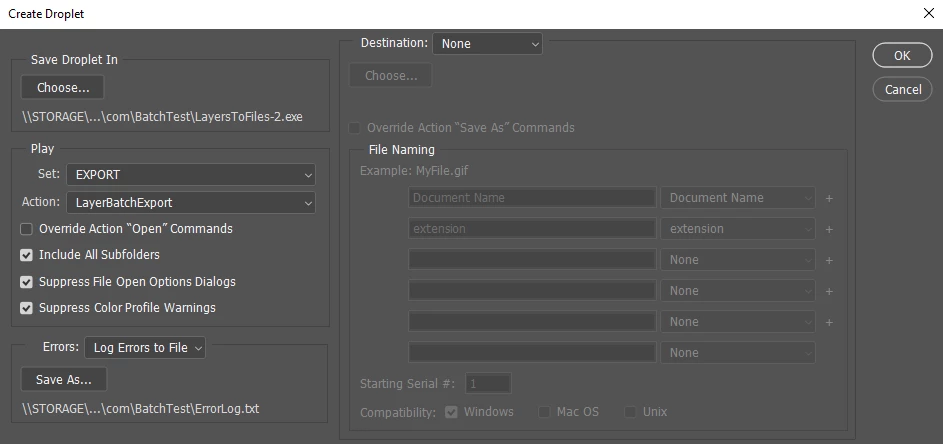This screenshot has height=444, width=943.
Task: Open the third file naming None dropdown
Action: [x=738, y=260]
